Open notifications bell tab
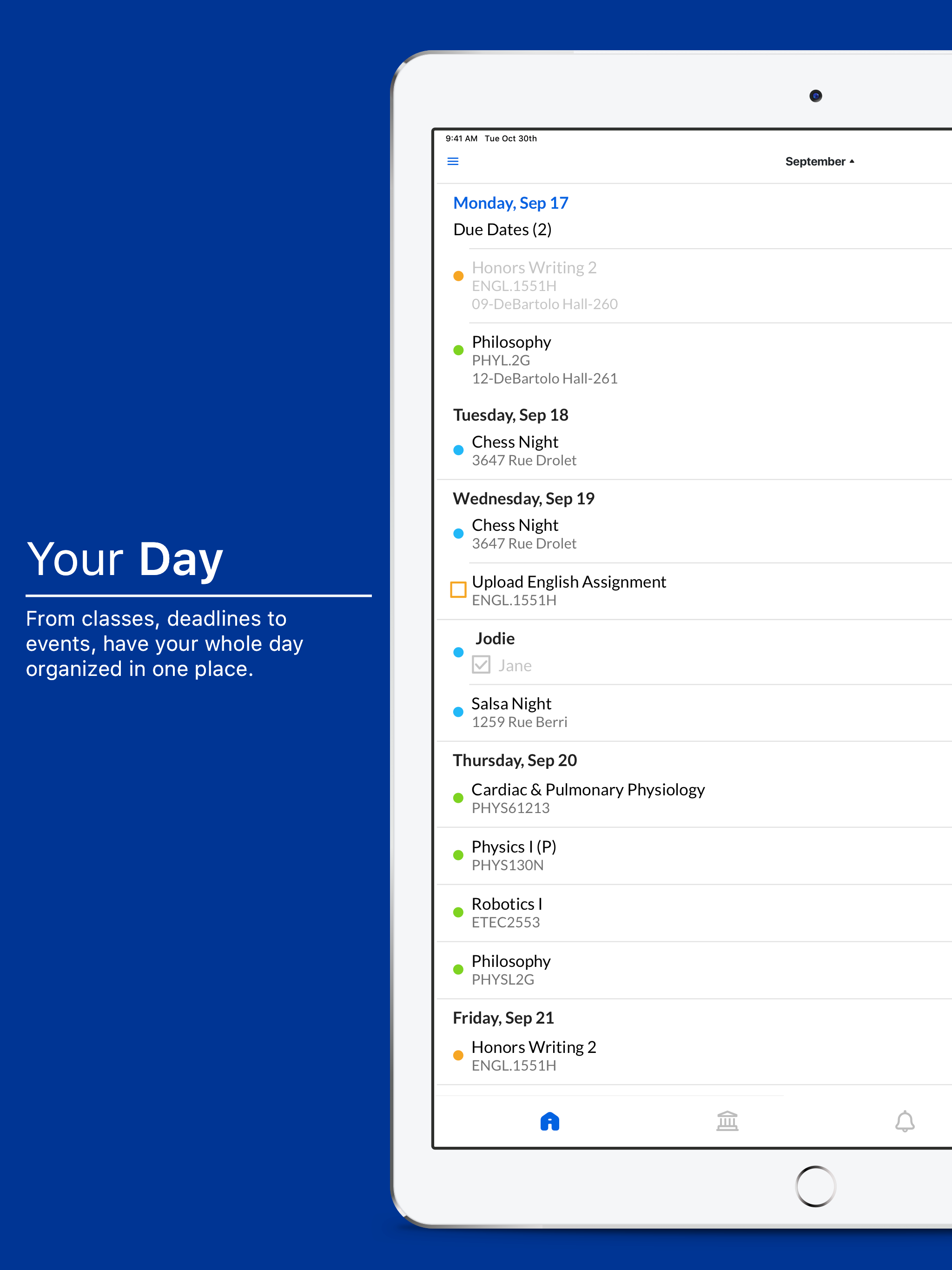Image resolution: width=952 pixels, height=1270 pixels. pyautogui.click(x=904, y=1121)
